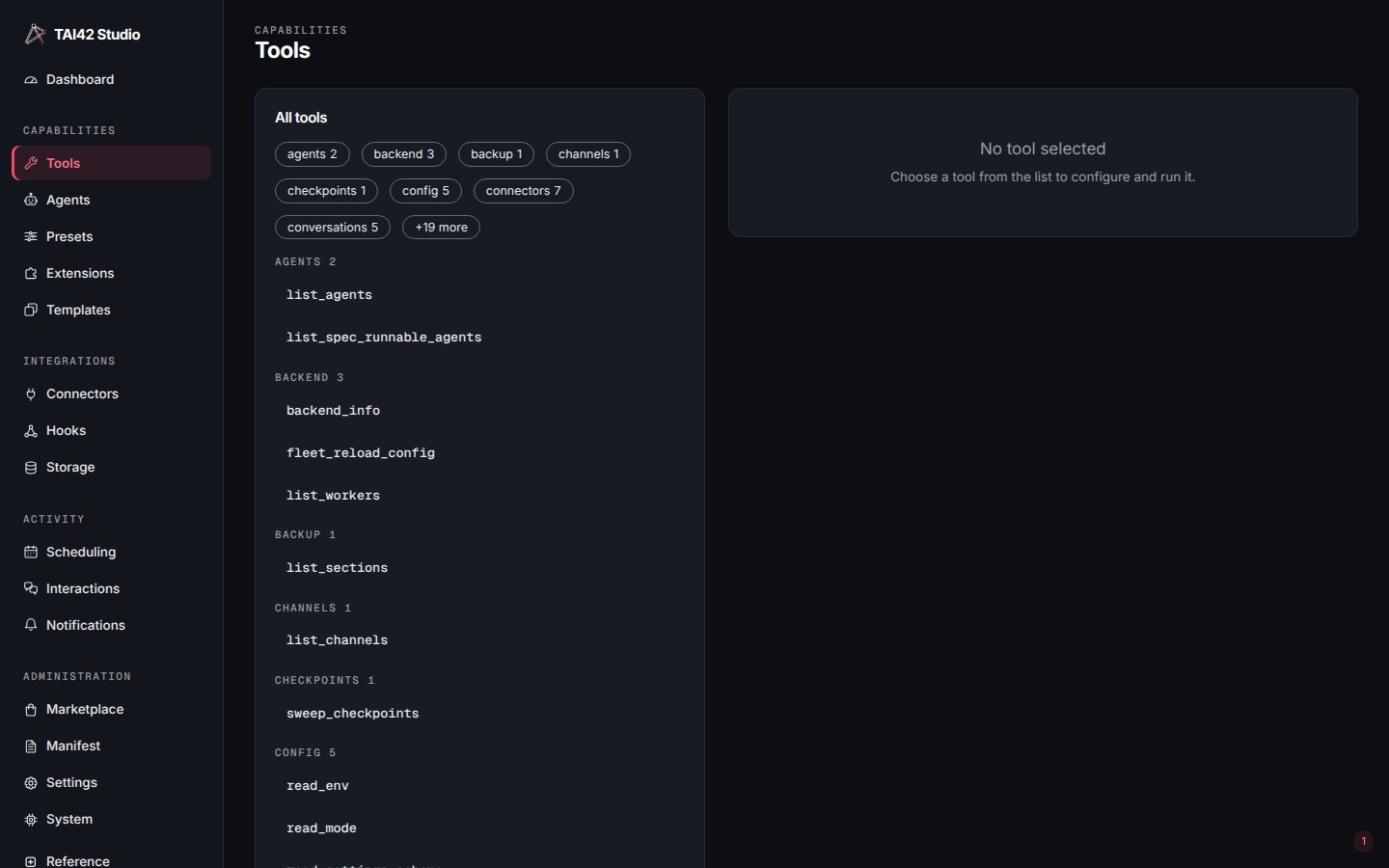
Task: Open the Notifications page
Action: click(x=112, y=626)
